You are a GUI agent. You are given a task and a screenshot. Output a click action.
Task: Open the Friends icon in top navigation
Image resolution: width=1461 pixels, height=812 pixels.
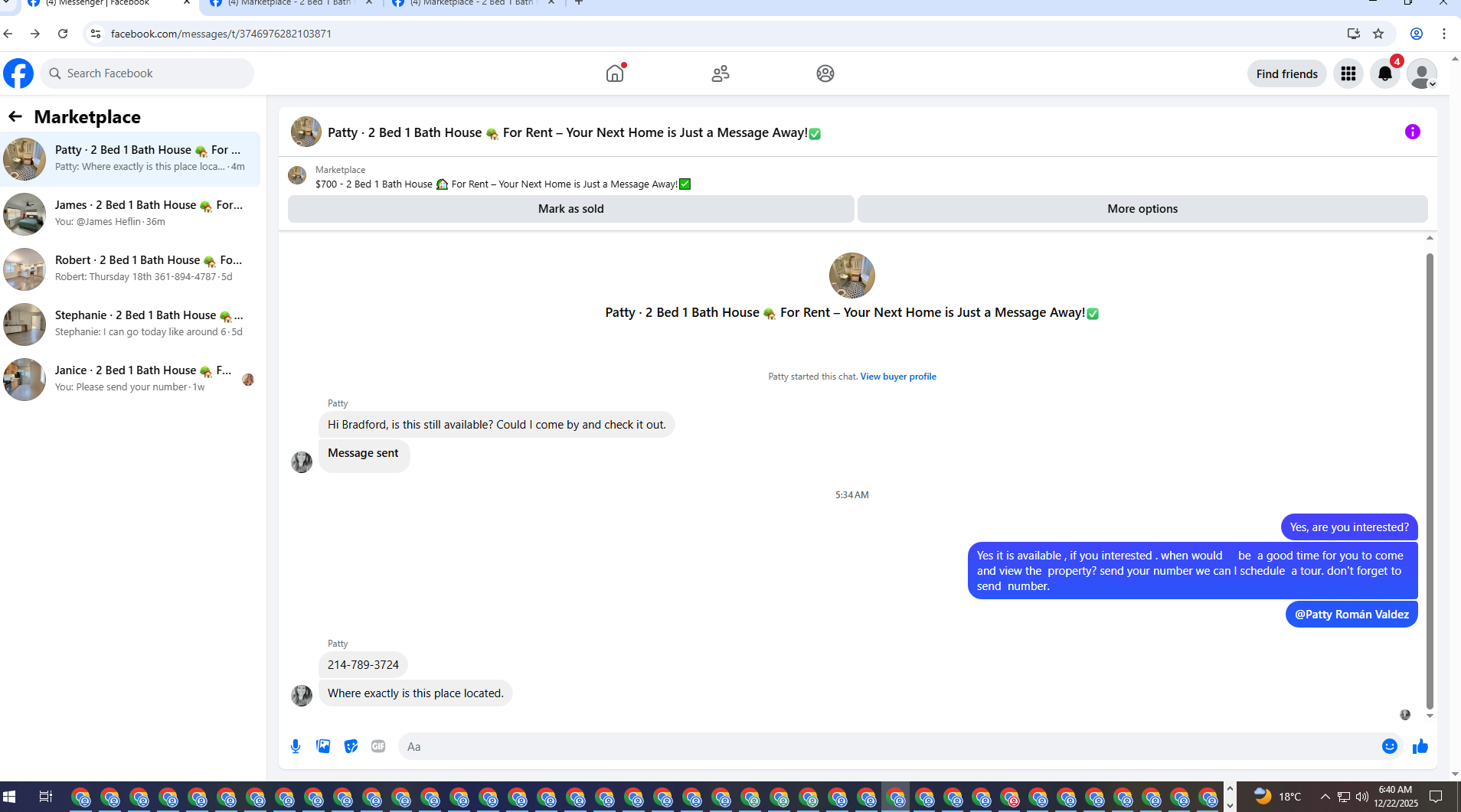[721, 73]
